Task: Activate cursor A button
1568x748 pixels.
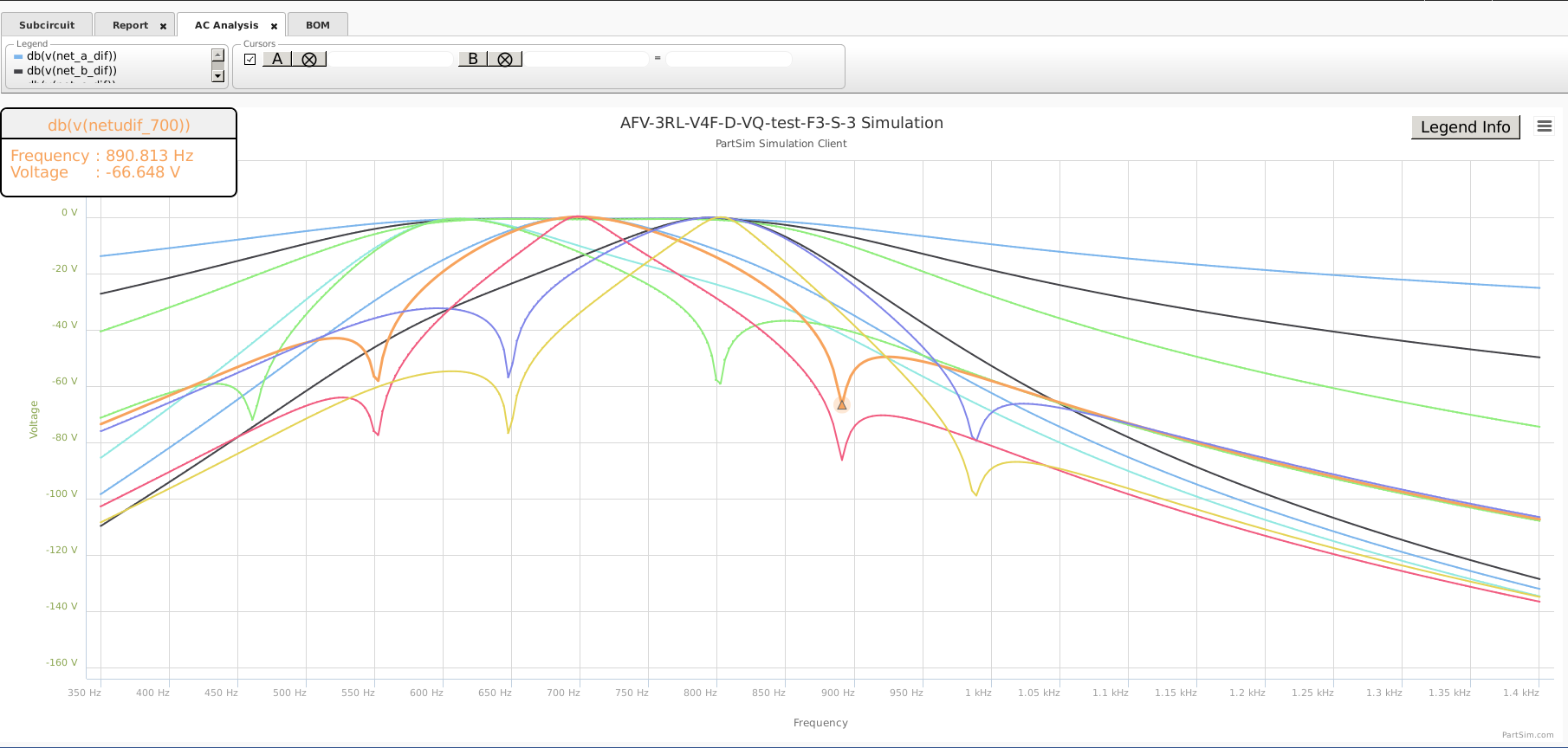Action: pos(277,59)
